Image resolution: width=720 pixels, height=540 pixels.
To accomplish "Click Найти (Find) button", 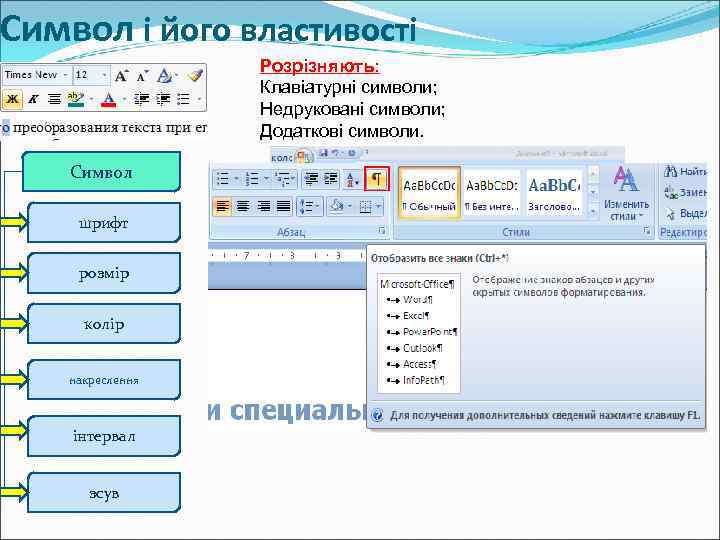I will tap(685, 172).
